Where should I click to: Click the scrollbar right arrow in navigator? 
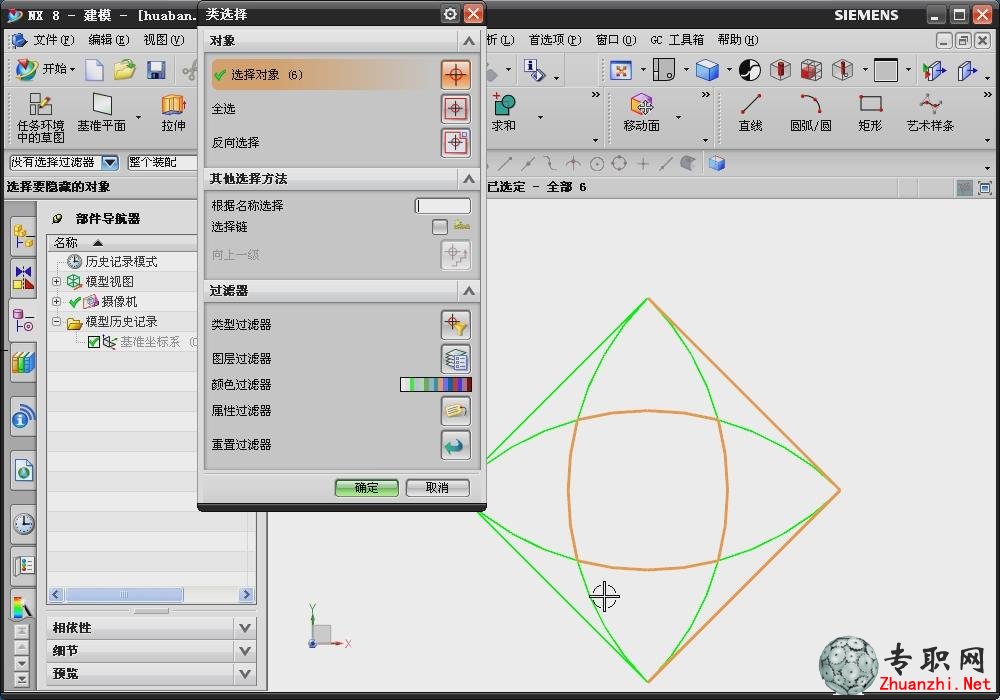coord(246,595)
